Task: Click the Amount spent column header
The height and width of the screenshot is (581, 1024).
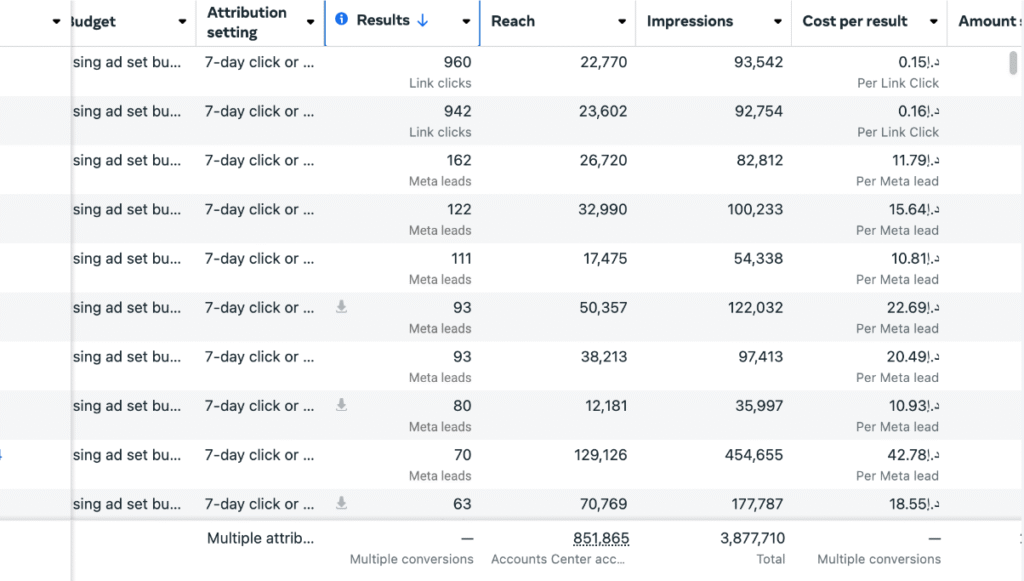Action: click(990, 21)
